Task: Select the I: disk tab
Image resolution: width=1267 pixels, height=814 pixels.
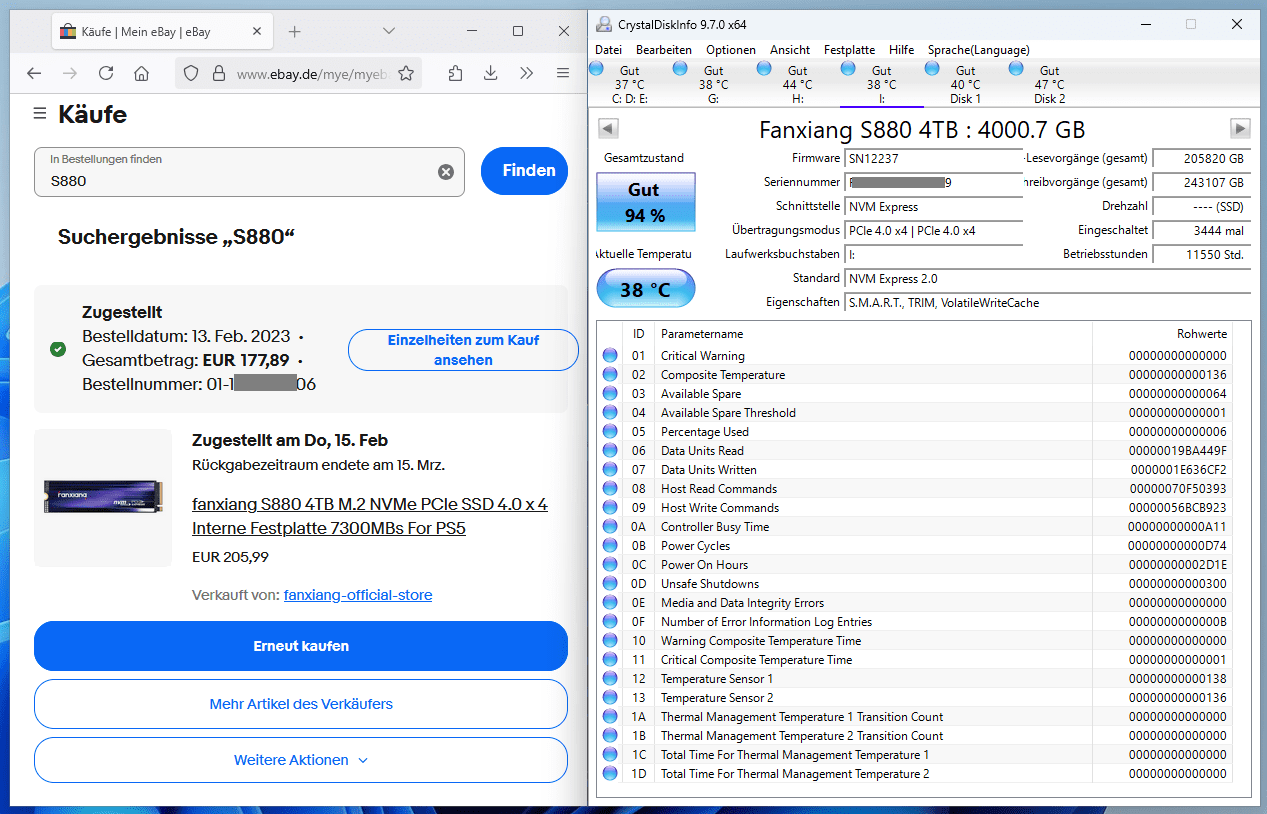Action: (x=881, y=84)
